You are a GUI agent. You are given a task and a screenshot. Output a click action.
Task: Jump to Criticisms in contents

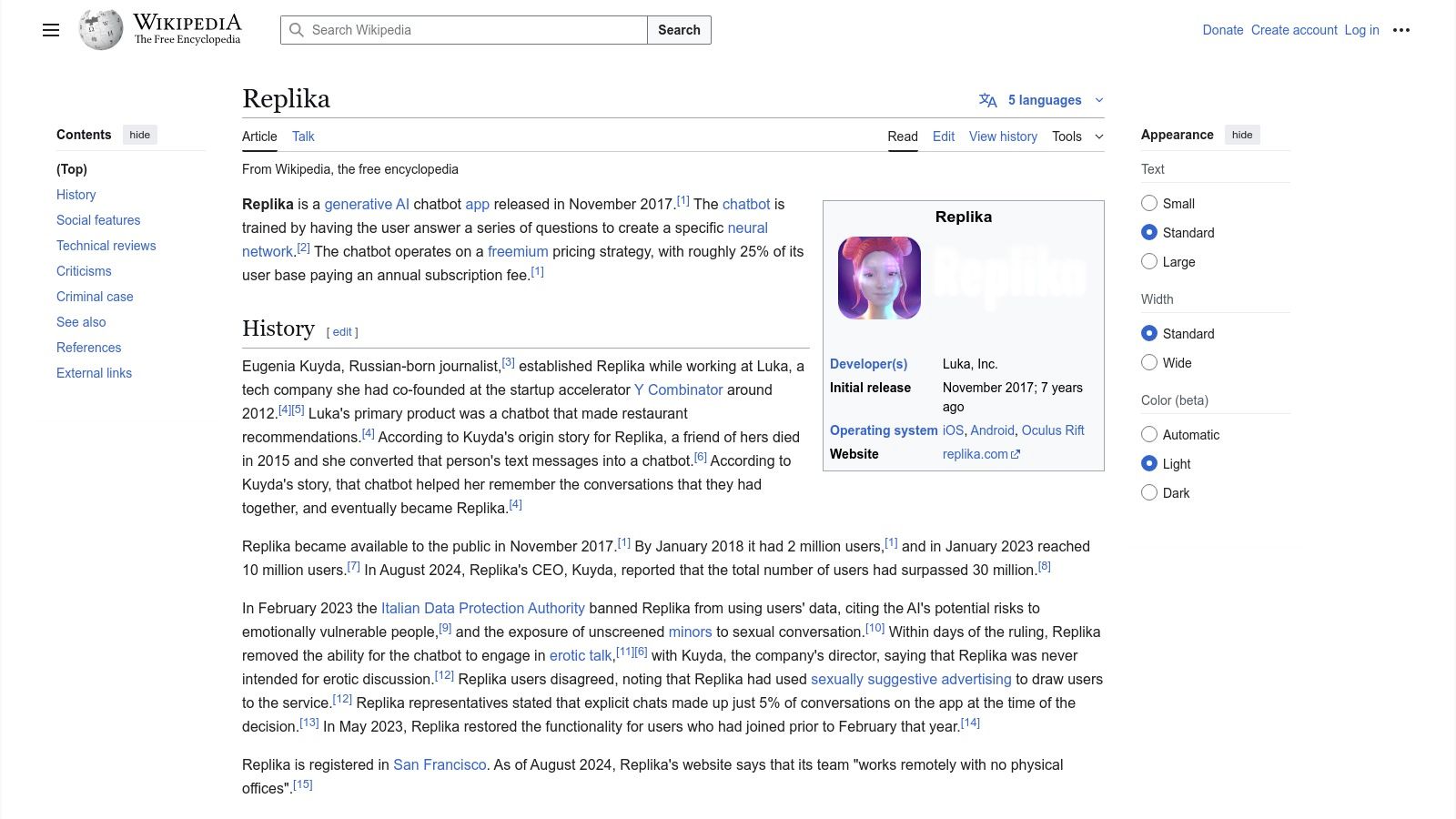click(84, 271)
